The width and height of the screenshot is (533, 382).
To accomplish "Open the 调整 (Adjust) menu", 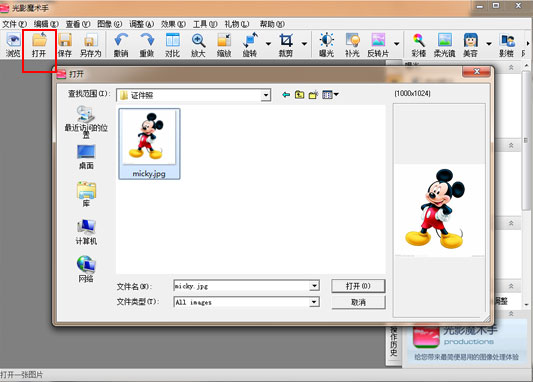I will [141, 24].
